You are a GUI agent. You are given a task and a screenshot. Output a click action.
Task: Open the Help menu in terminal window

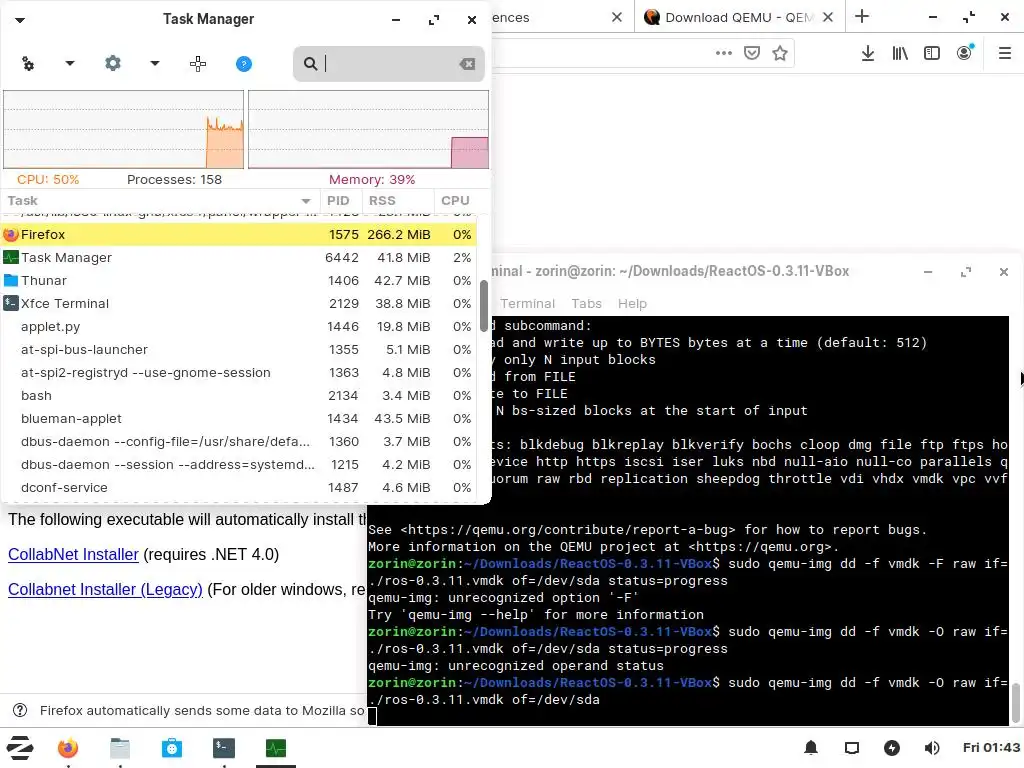[632, 304]
